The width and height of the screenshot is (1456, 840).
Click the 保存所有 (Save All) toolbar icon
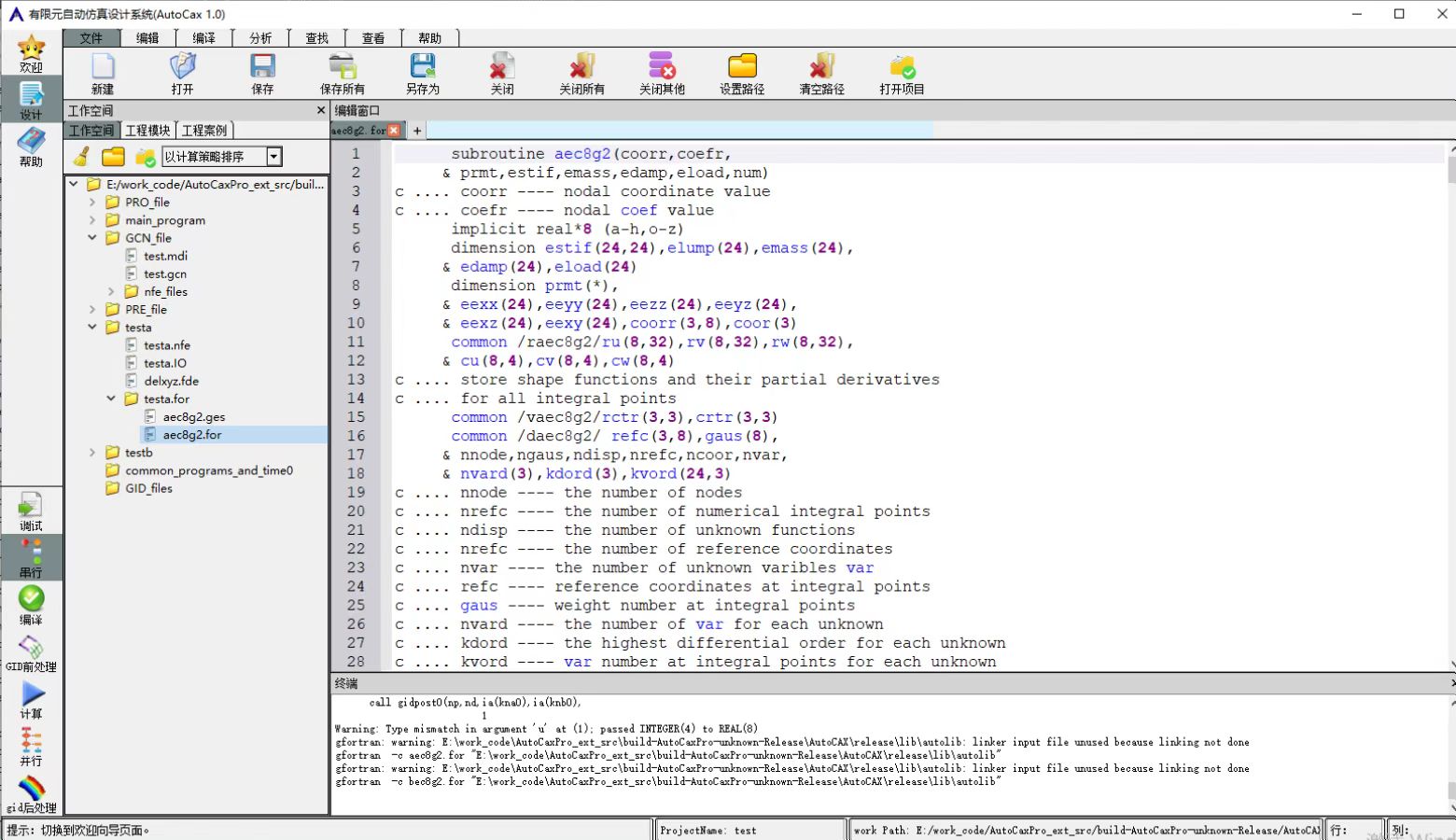342,67
